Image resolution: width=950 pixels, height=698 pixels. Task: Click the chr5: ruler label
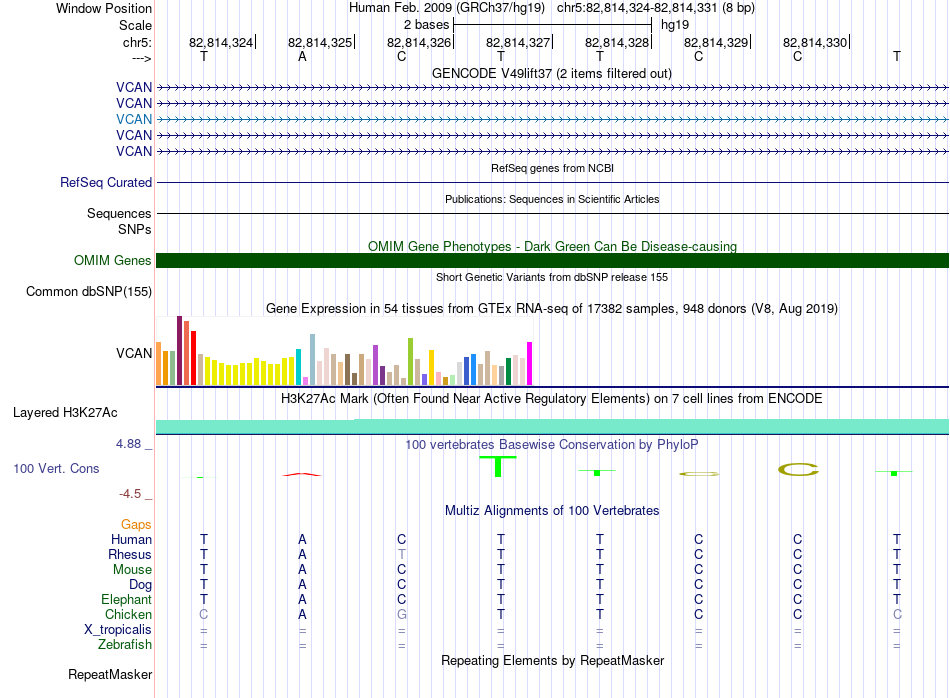[x=138, y=42]
